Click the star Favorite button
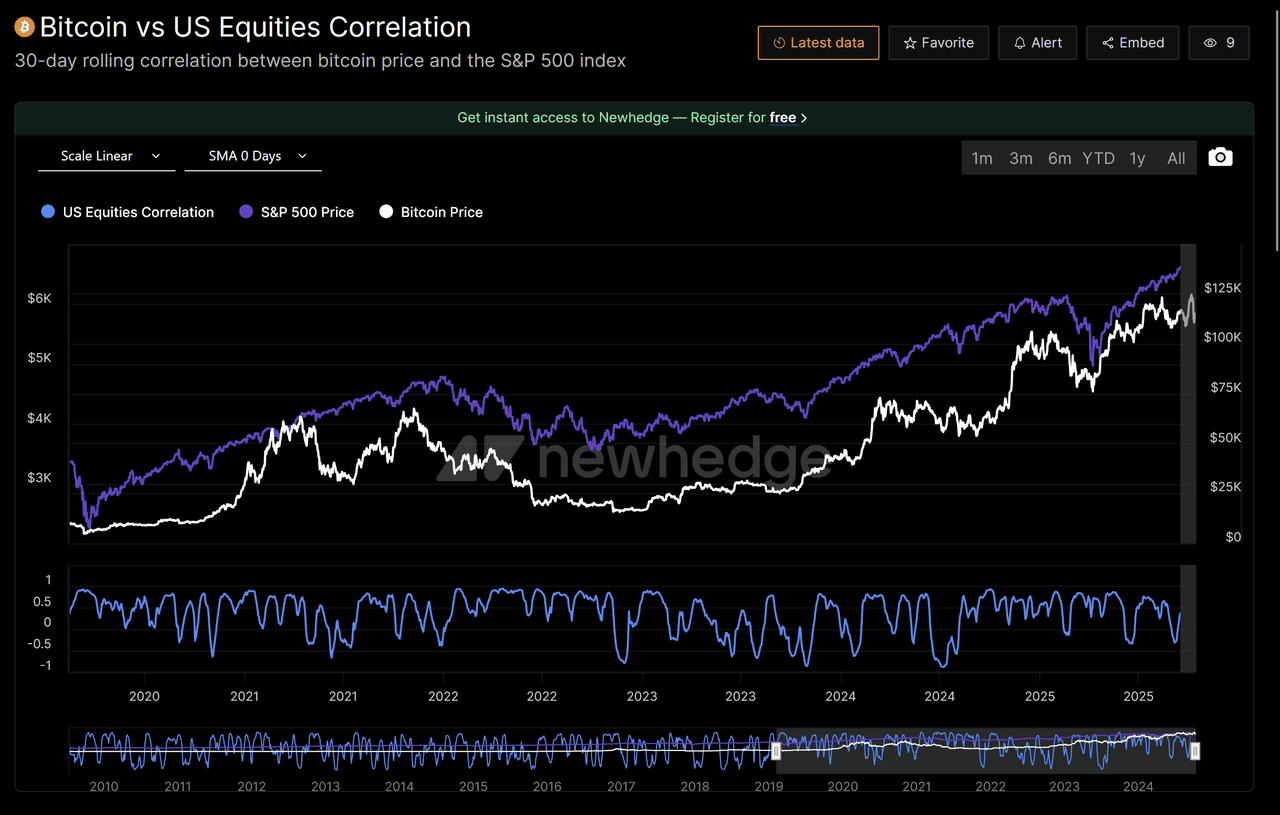The width and height of the screenshot is (1280, 815). pyautogui.click(x=938, y=43)
